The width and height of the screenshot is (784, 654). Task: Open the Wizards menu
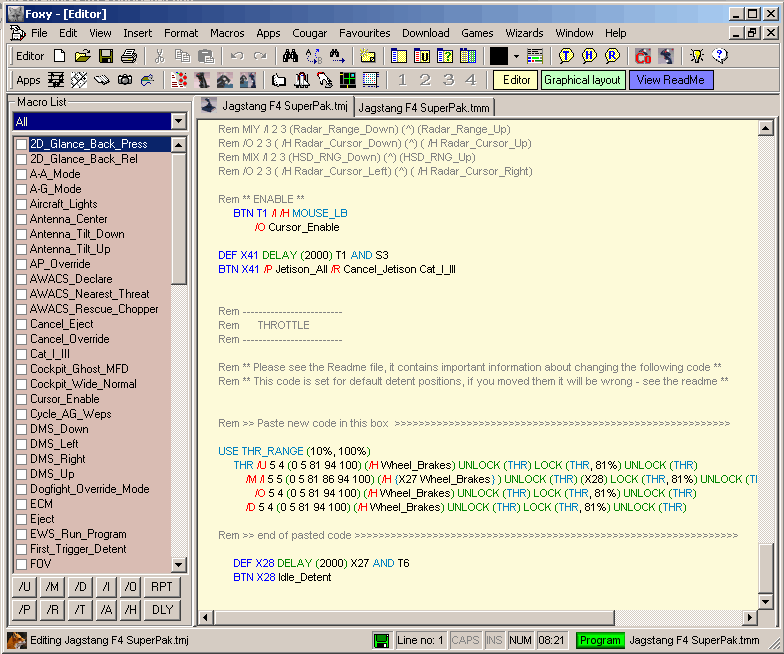524,33
